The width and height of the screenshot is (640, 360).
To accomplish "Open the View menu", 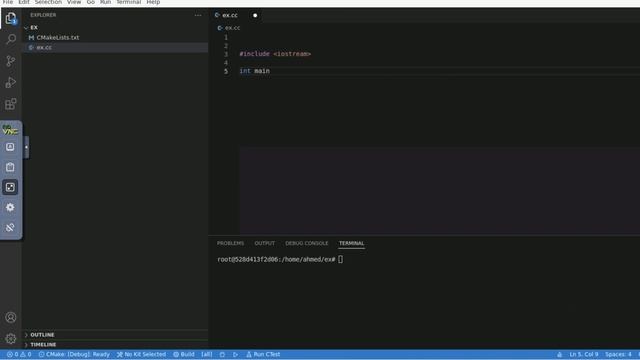I will [x=74, y=2].
